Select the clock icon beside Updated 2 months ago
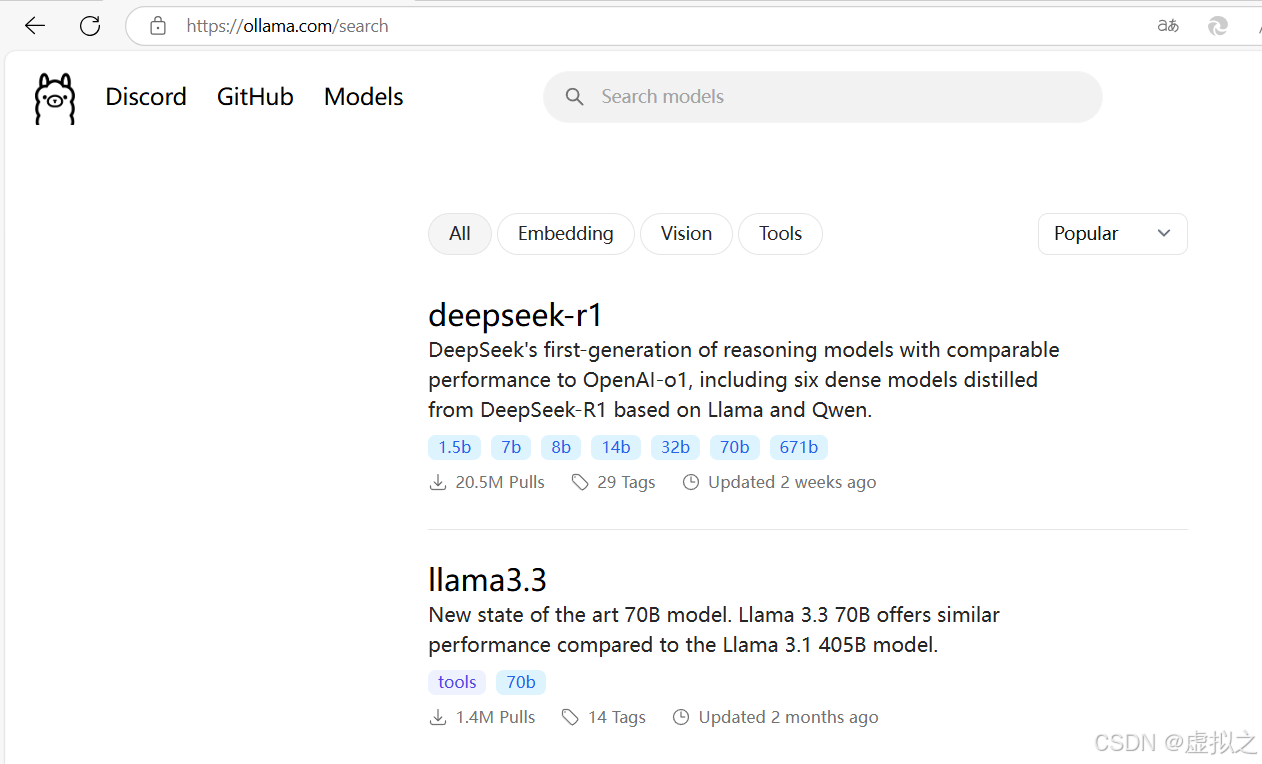 (x=681, y=717)
